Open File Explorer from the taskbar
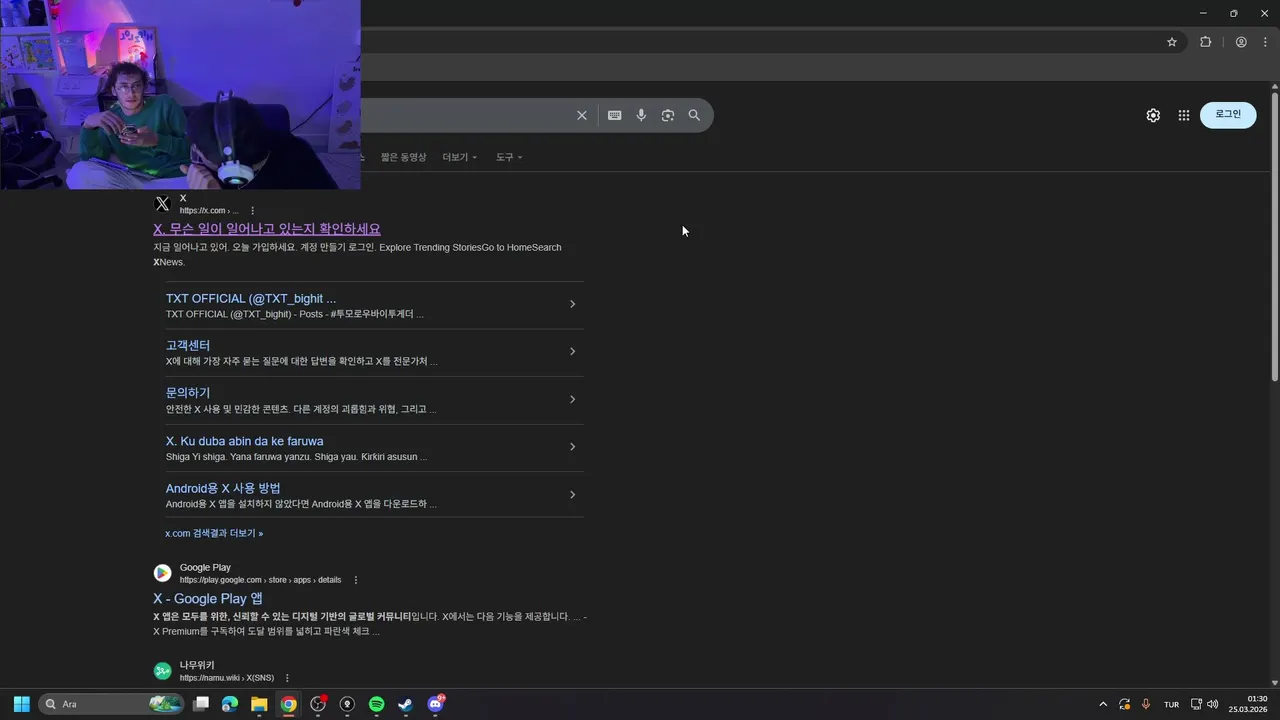Screen dimensions: 1280x720 (x=259, y=704)
